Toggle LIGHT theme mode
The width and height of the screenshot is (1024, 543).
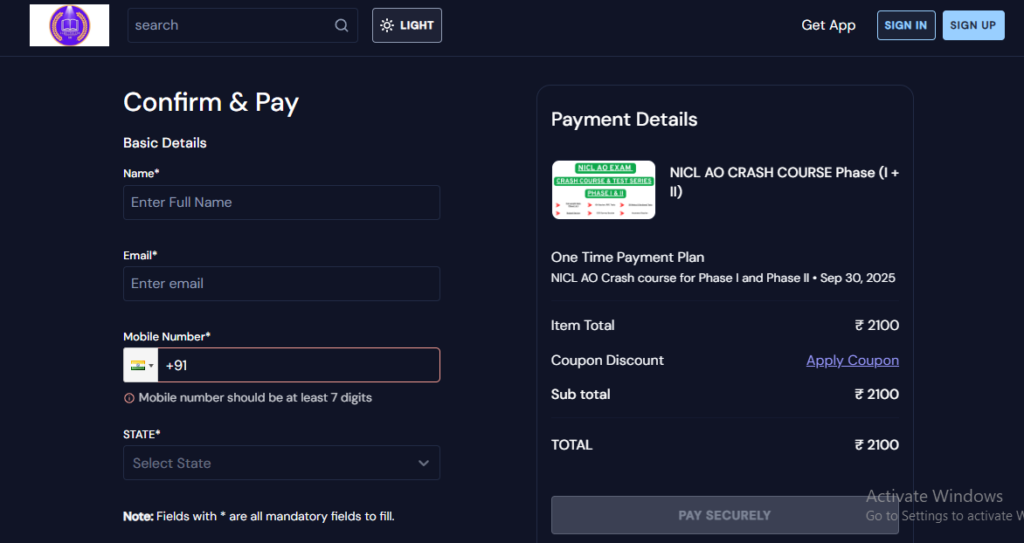tap(407, 25)
